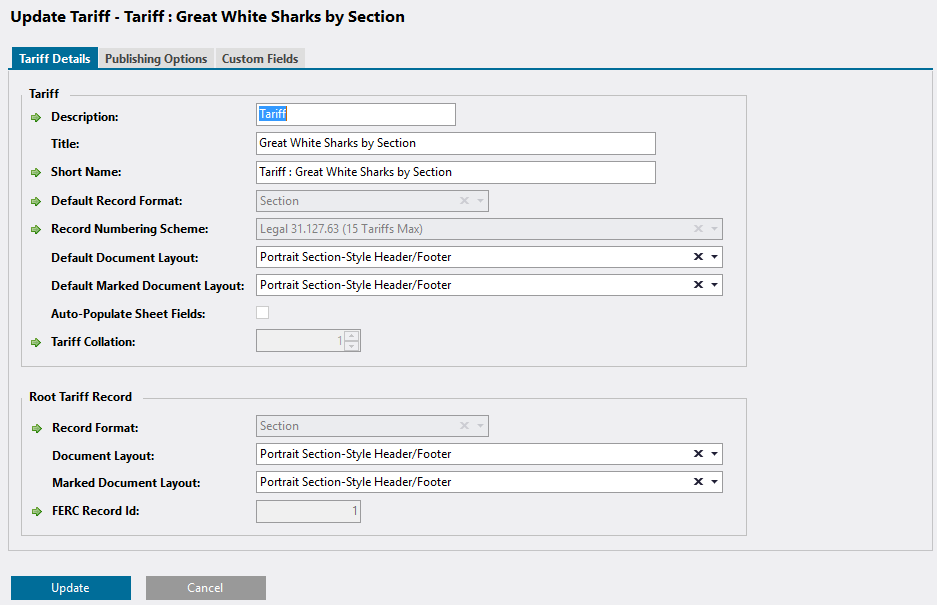Clear Root Marked Document Layout using X icon
937x605 pixels.
click(698, 482)
